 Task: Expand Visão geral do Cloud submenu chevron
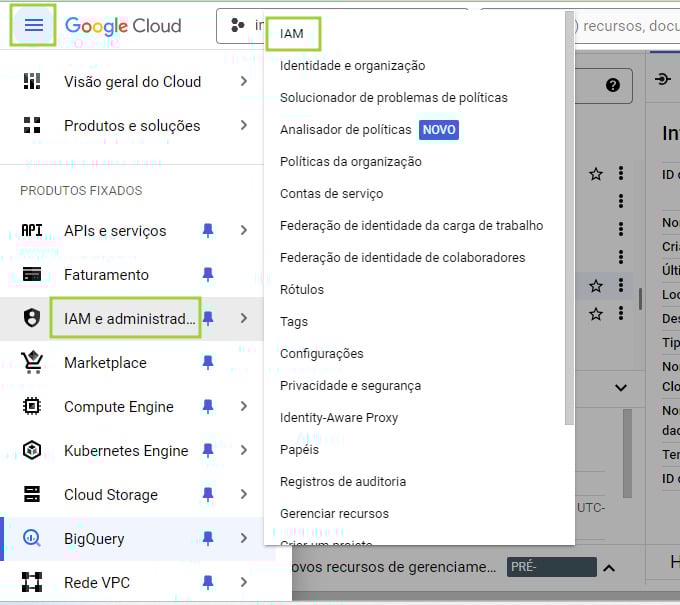pos(244,81)
